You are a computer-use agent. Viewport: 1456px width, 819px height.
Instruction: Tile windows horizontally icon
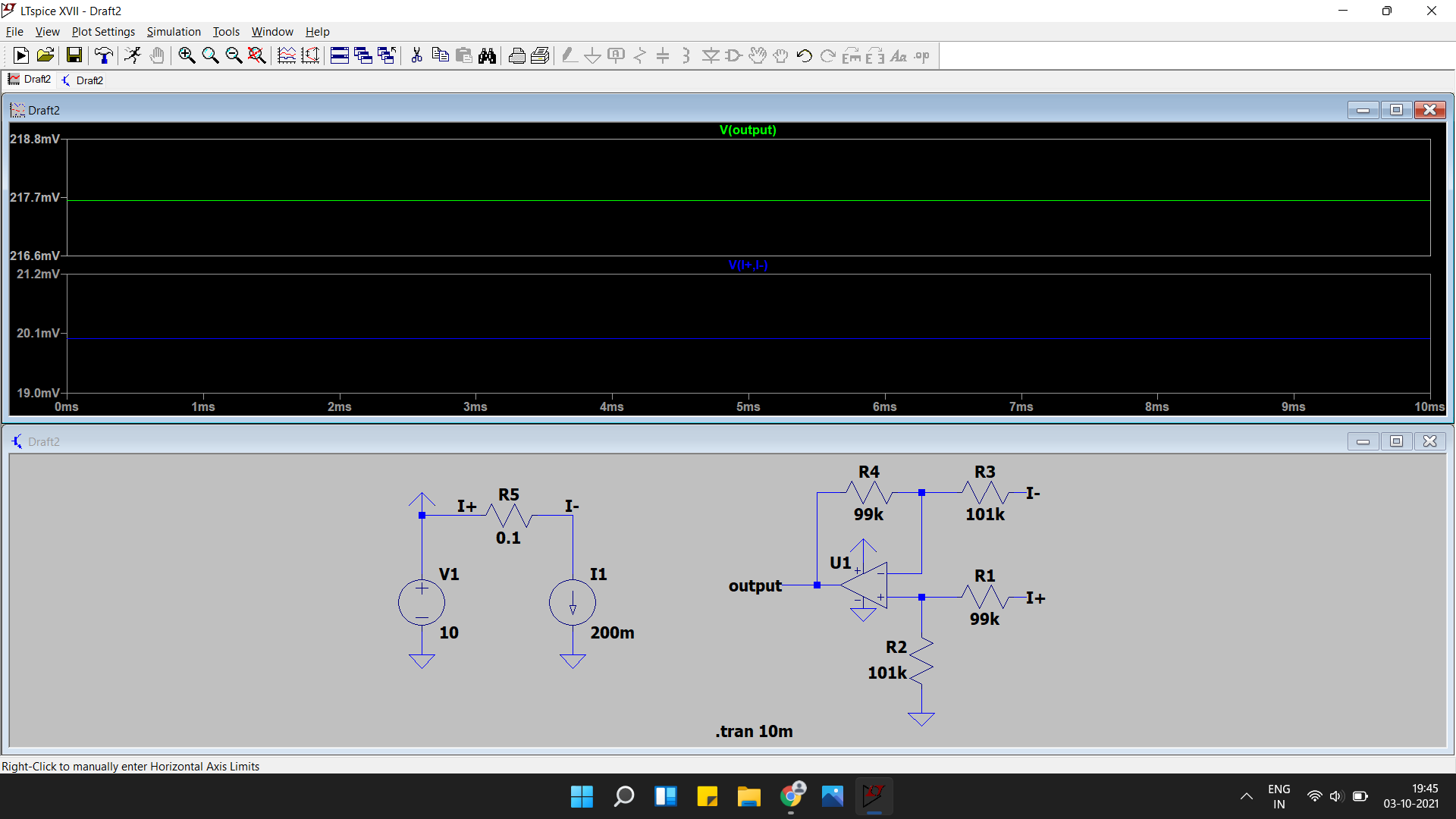340,55
